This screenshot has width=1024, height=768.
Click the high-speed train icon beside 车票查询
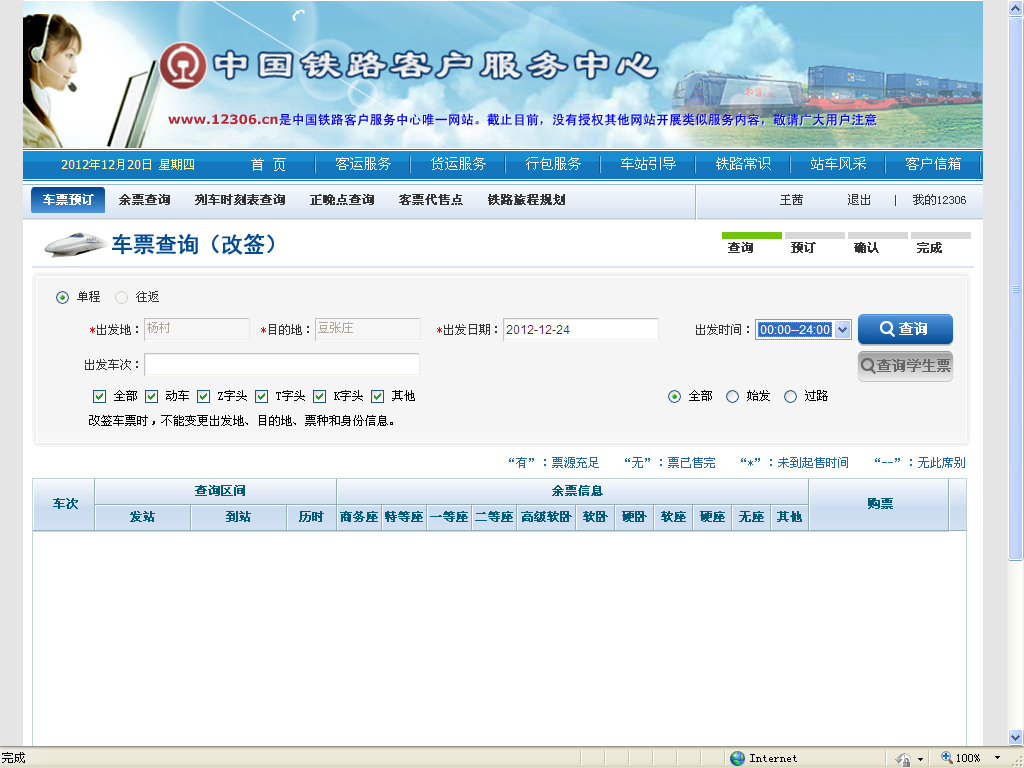(75, 244)
